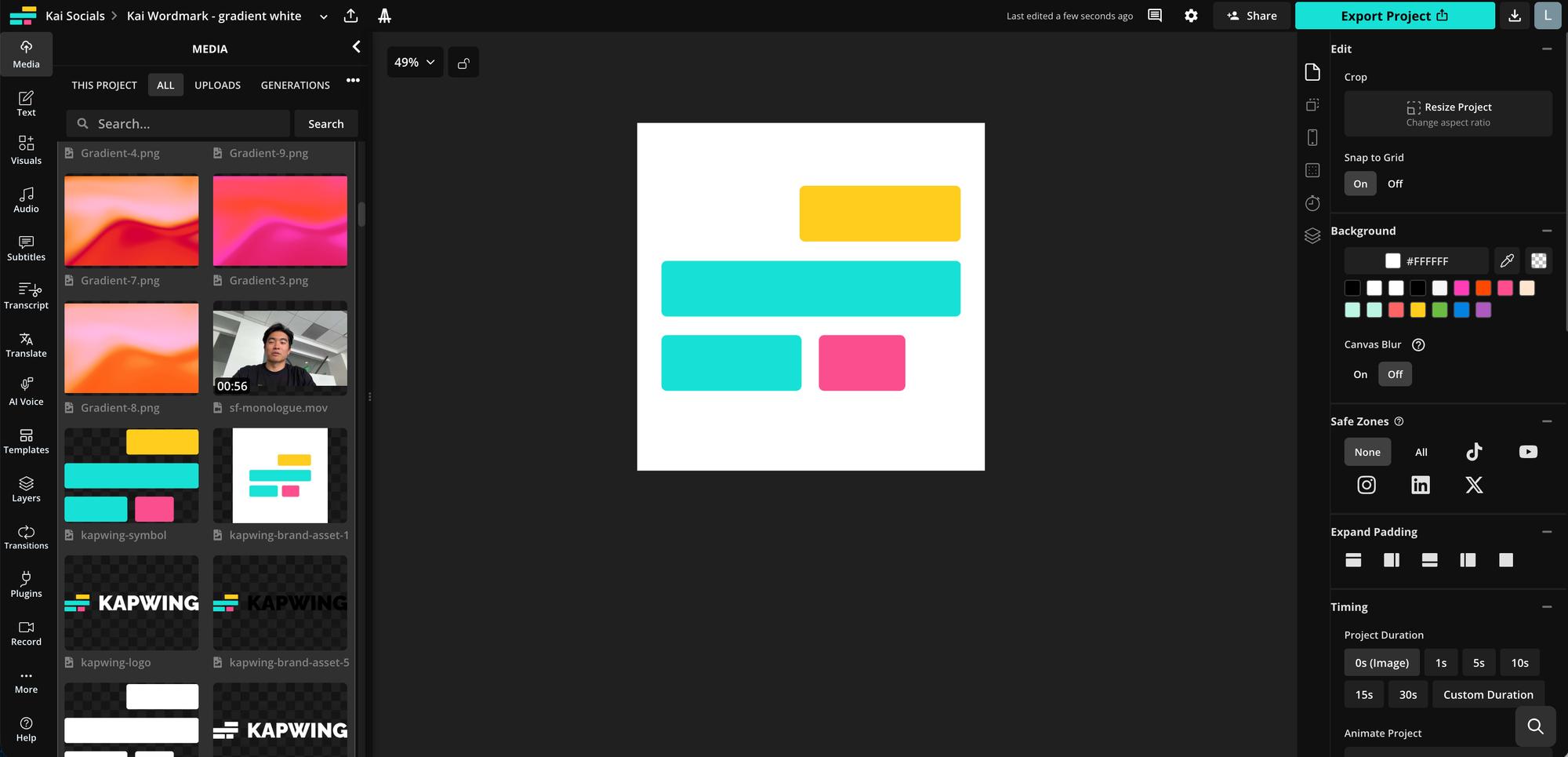
Task: Collapse the Timing section
Action: (1547, 606)
